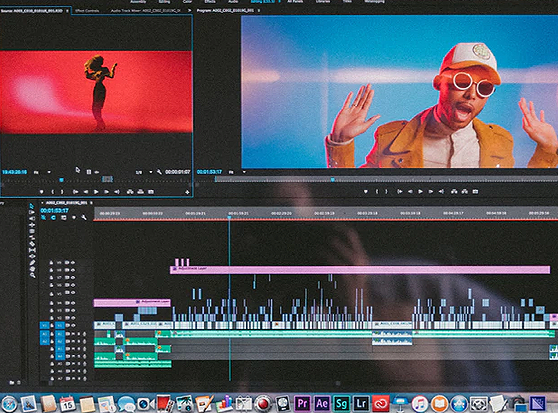
Task: Click Extract in the Program monitor
Action: pyautogui.click(x=464, y=191)
